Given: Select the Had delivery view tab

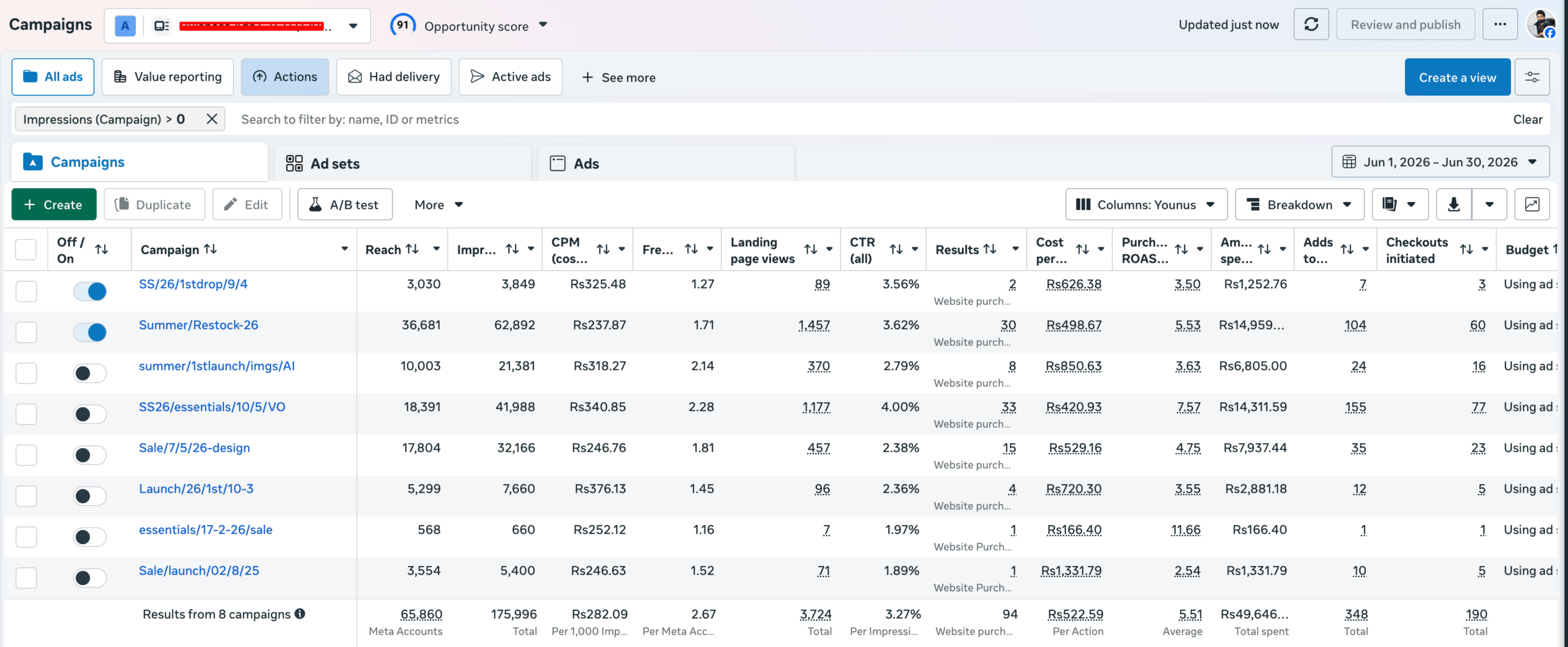Looking at the screenshot, I should pos(394,77).
